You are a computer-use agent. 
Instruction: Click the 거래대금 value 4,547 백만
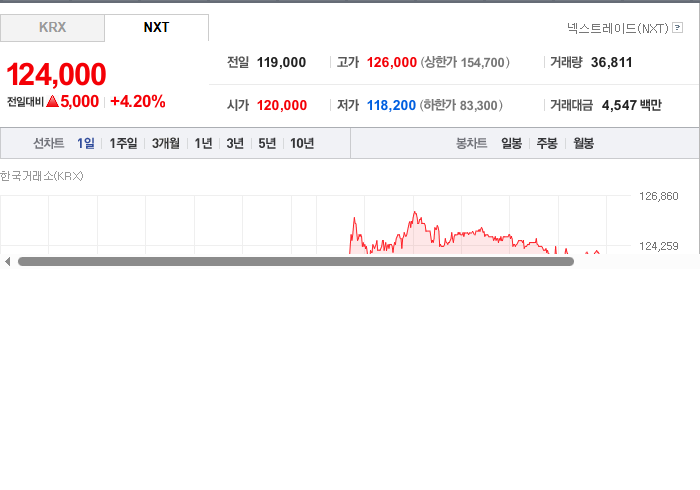coord(632,105)
